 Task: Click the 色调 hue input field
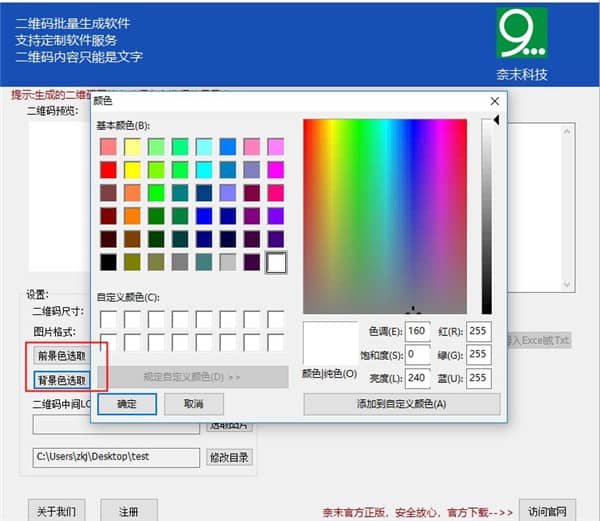419,332
